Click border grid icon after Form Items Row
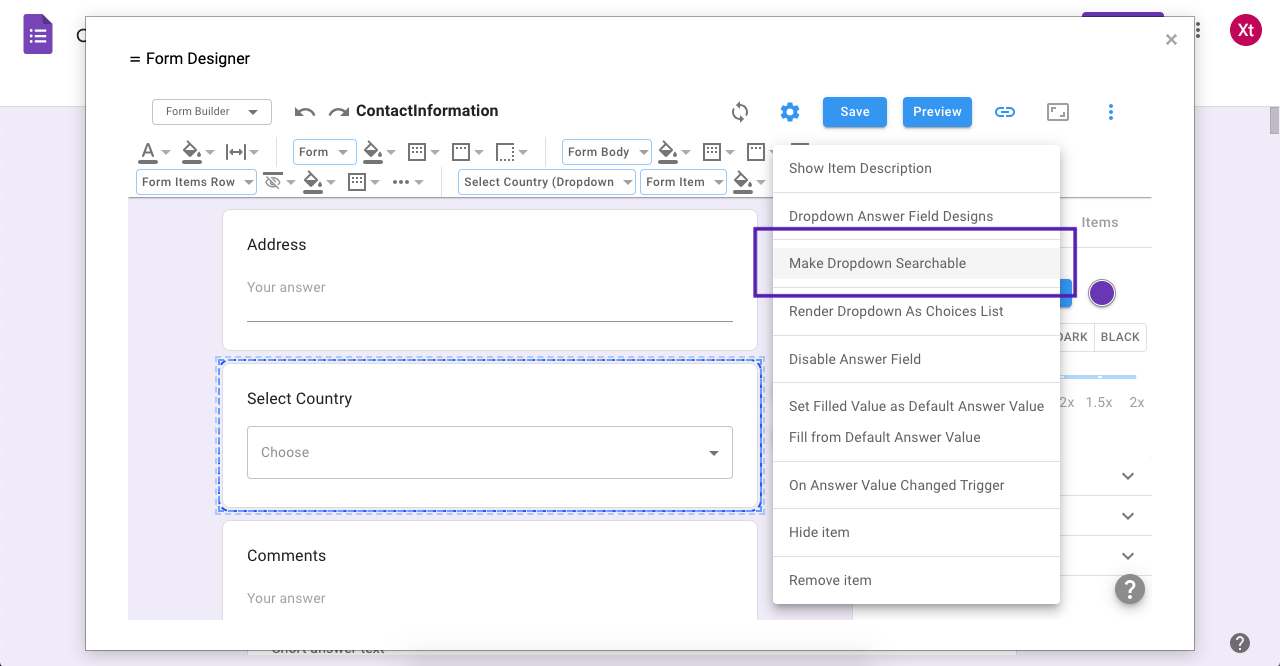This screenshot has width=1280, height=666. [x=357, y=182]
